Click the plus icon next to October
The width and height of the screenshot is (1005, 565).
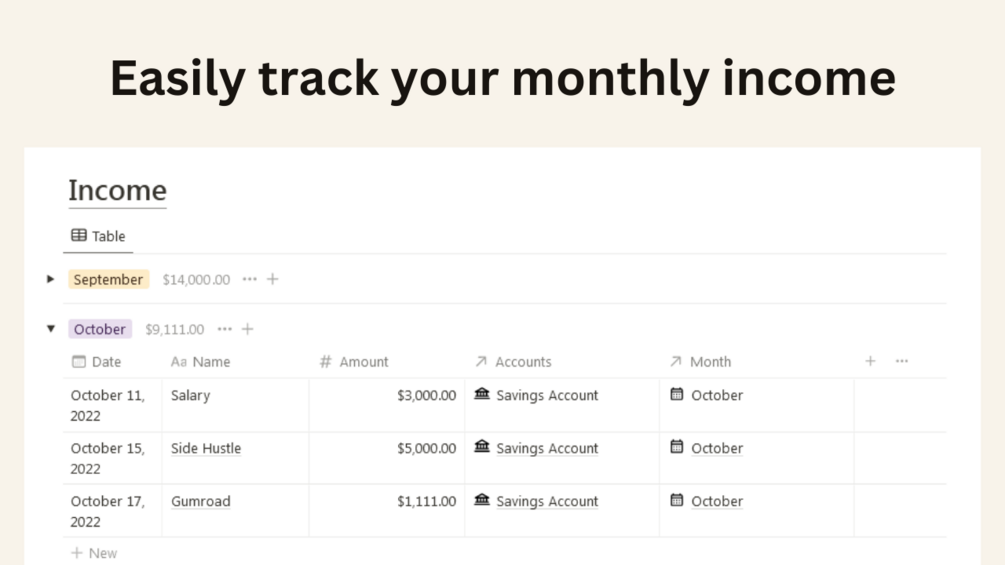click(248, 329)
